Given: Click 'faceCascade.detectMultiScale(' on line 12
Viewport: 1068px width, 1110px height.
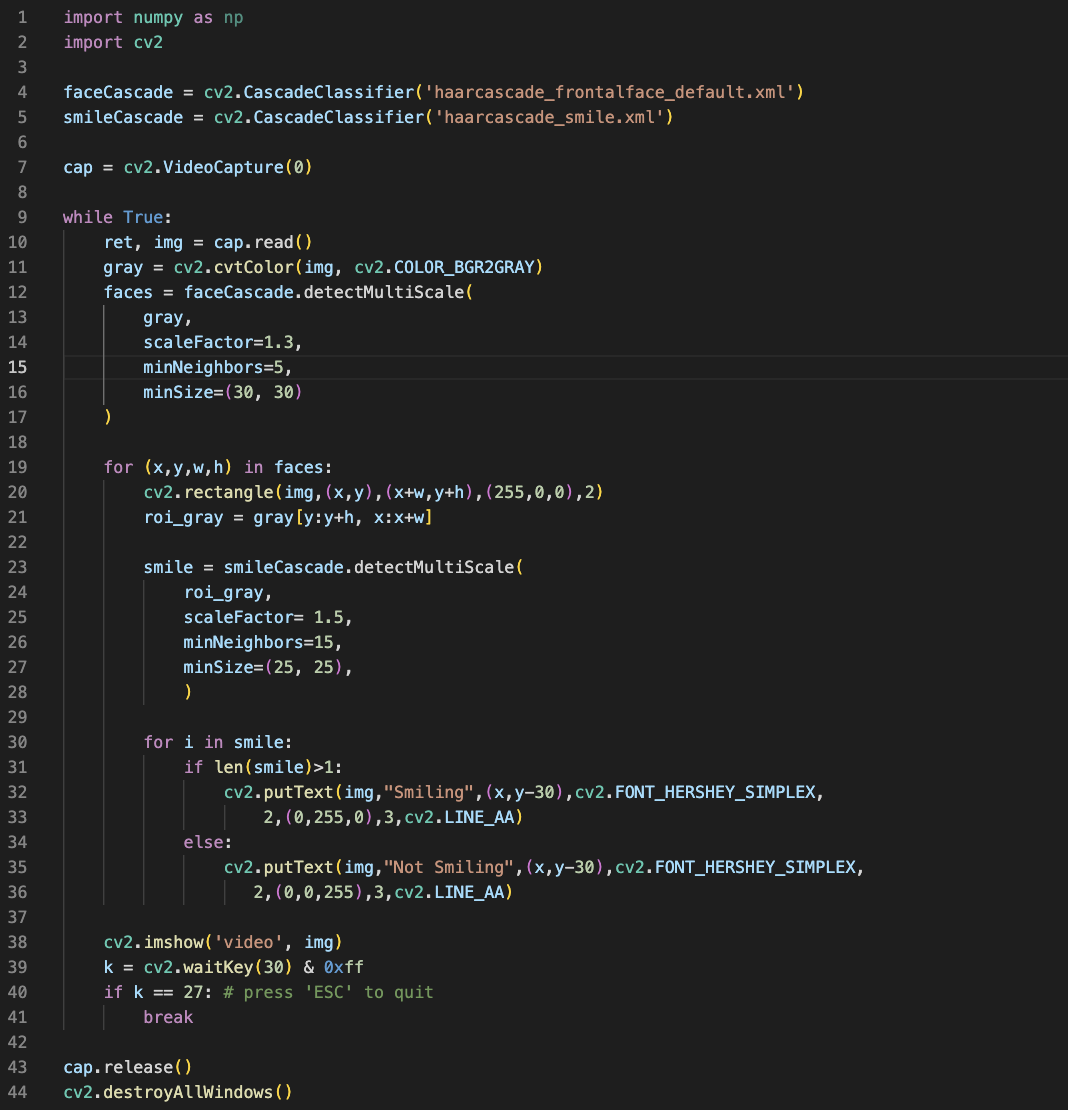Looking at the screenshot, I should (x=328, y=292).
